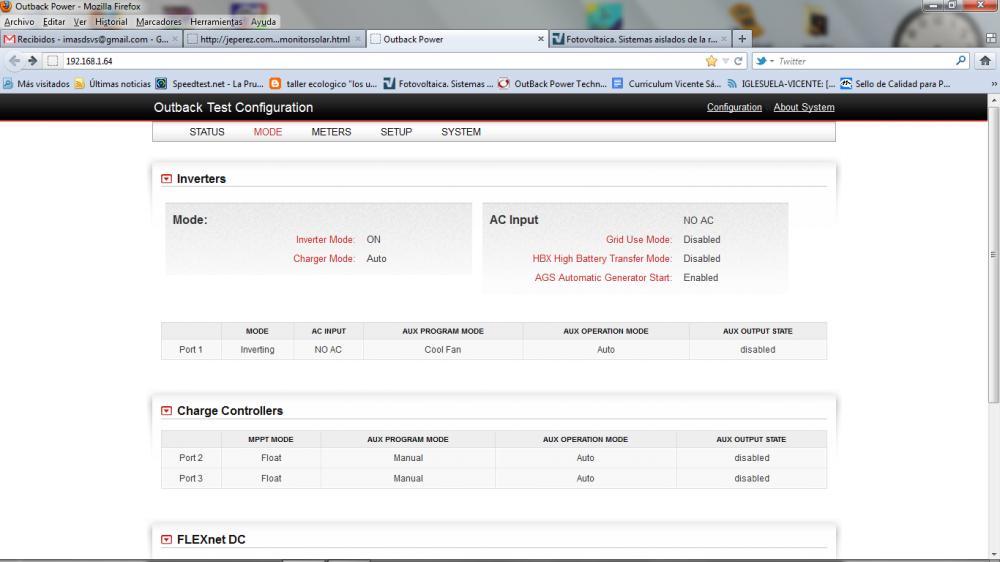Viewport: 1000px width, 562px height.
Task: Click the Configuration link in header
Action: pyautogui.click(x=734, y=107)
